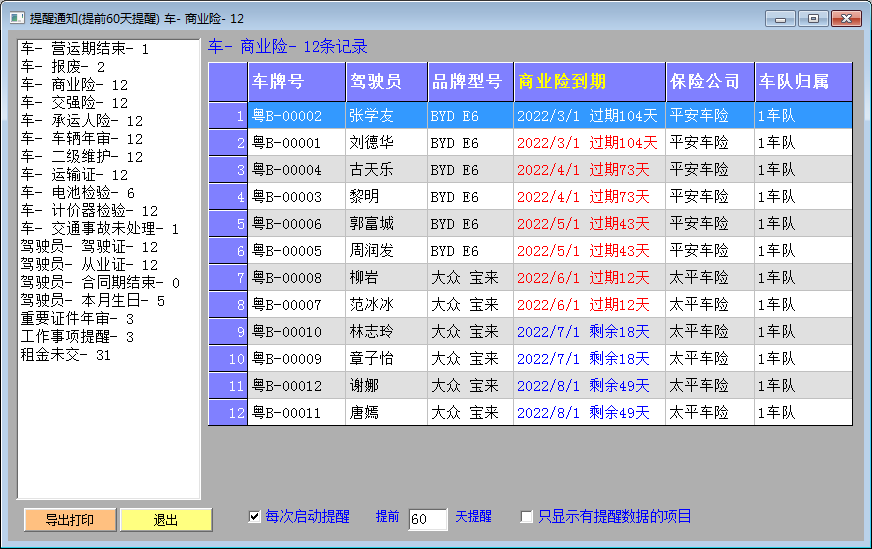The width and height of the screenshot is (872, 549).
Task: Click the 2022/7/1 剩余18天 cell in 林志玲's row
Action: tap(589, 332)
